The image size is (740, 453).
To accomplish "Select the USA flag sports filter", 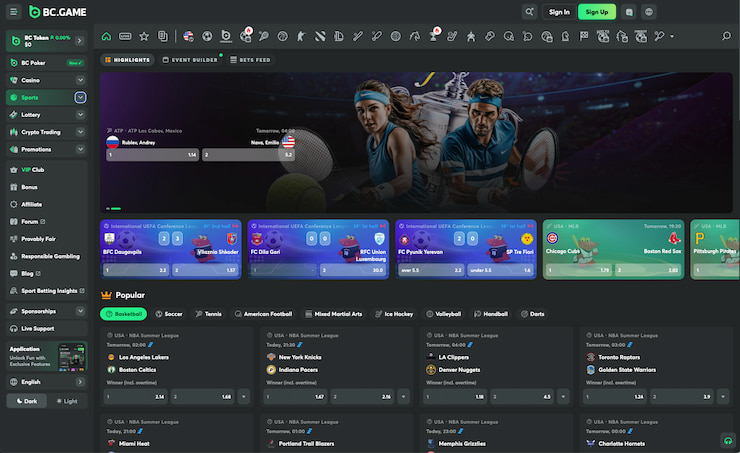I will click(x=188, y=36).
